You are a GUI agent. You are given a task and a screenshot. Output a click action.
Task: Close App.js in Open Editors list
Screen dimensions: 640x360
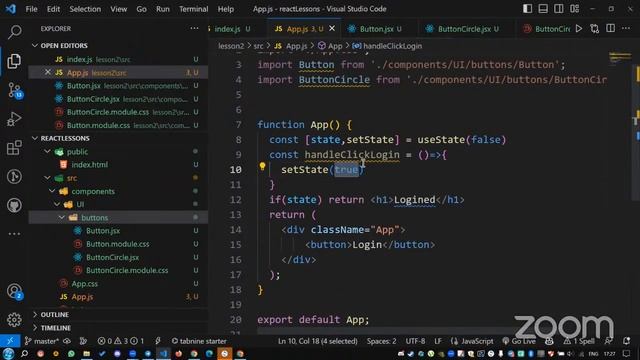[x=47, y=72]
